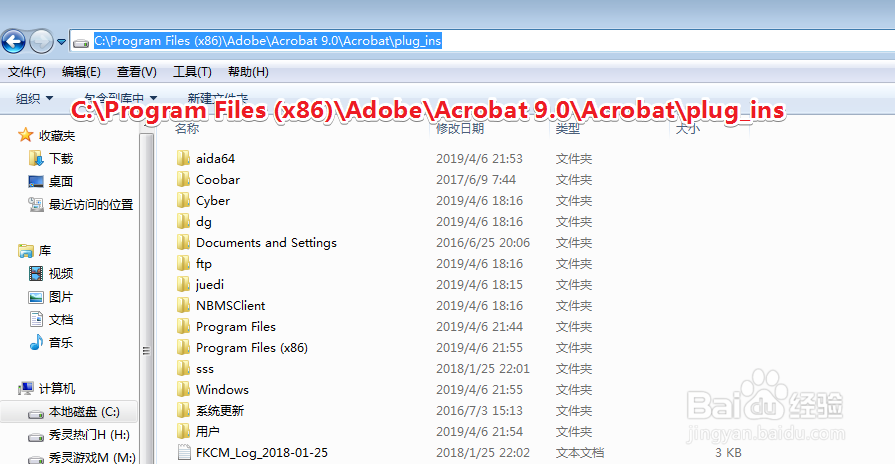The image size is (895, 464).
Task: Sort by the 类型 column header
Action: [568, 128]
